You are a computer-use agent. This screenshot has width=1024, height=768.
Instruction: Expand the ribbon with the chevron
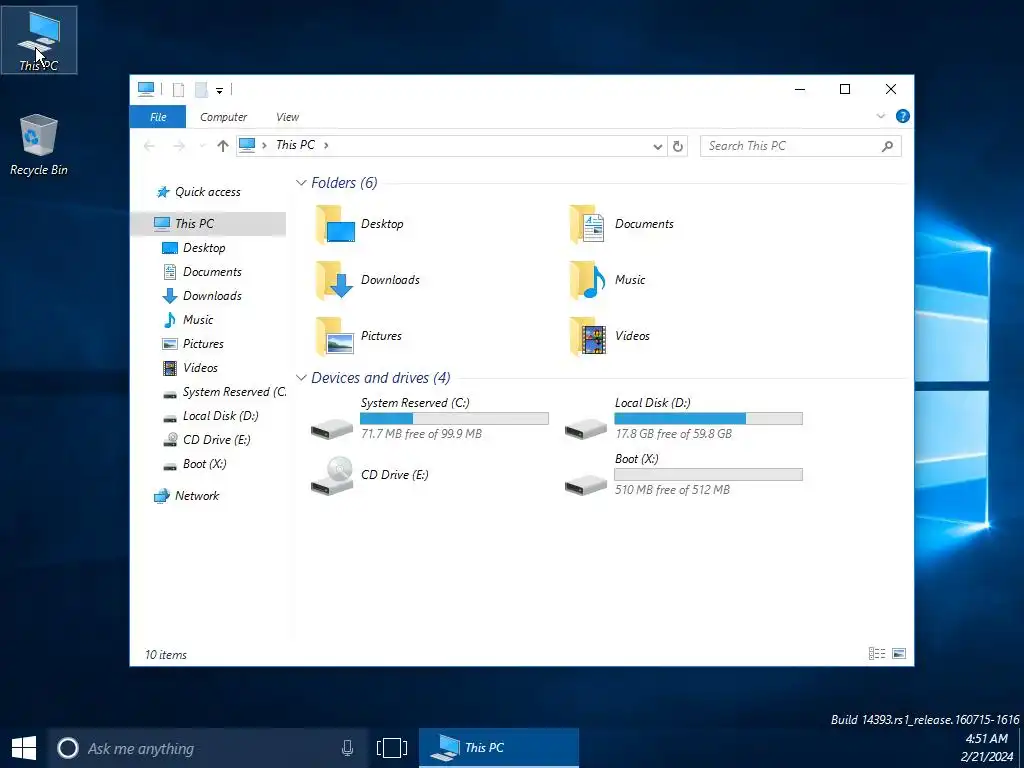point(880,116)
